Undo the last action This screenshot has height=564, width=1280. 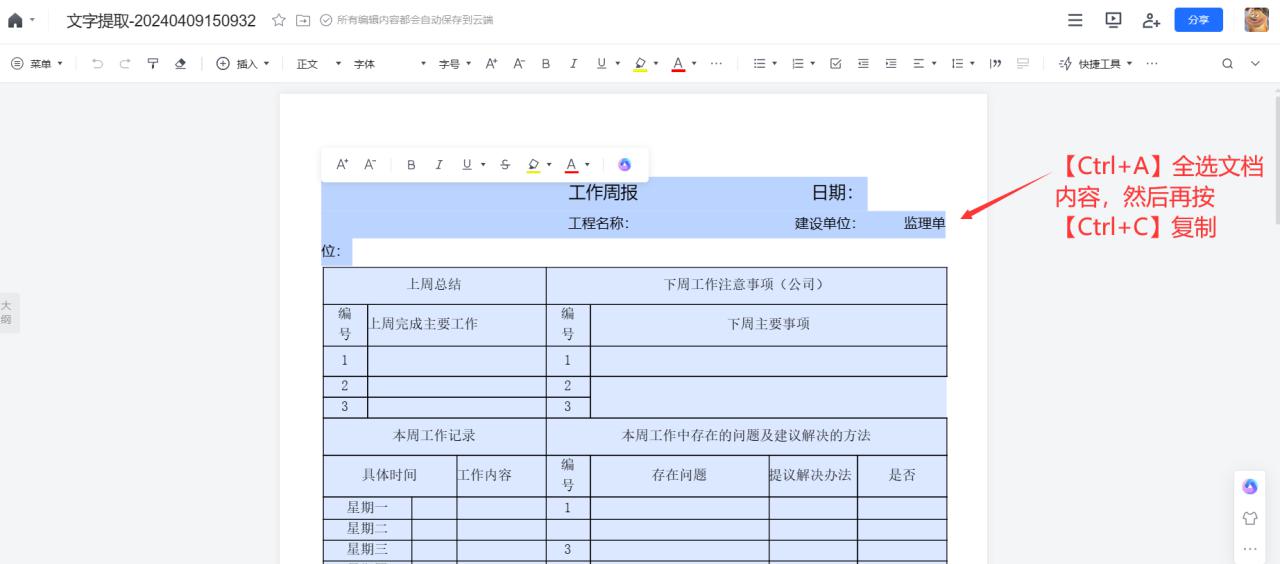97,63
